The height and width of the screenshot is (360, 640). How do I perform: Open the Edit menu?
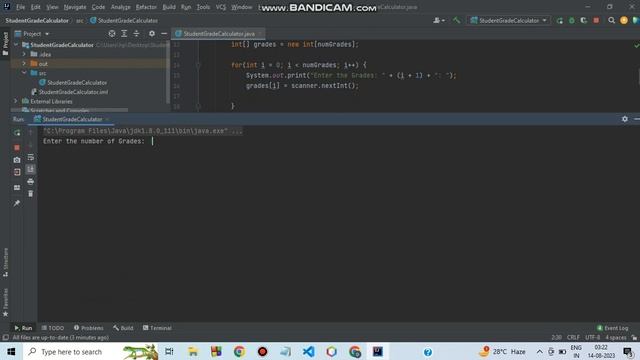tap(36, 7)
